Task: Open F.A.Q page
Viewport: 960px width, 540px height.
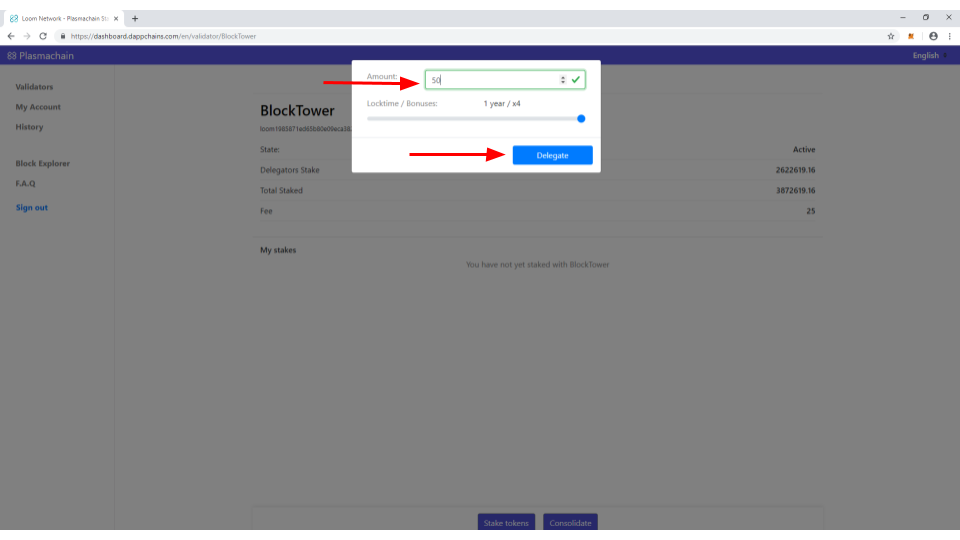Action: point(25,184)
